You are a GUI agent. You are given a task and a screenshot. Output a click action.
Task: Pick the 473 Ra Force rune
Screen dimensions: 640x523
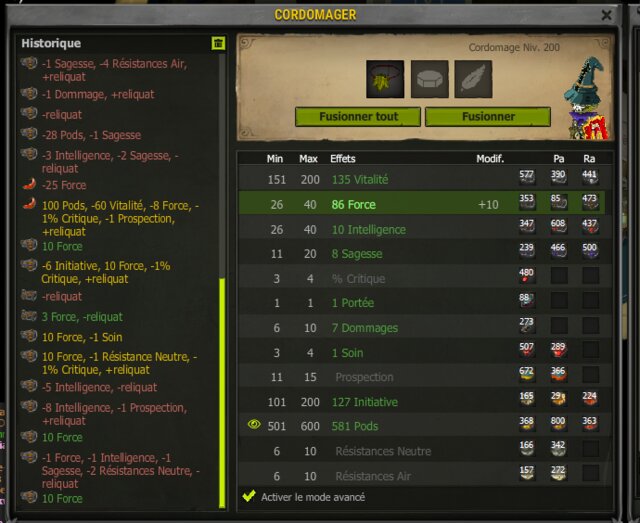589,202
